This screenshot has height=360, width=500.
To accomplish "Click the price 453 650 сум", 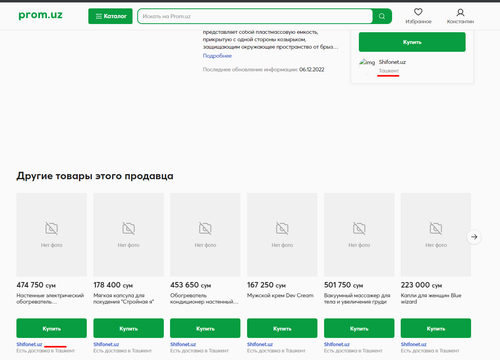I will [x=191, y=285].
